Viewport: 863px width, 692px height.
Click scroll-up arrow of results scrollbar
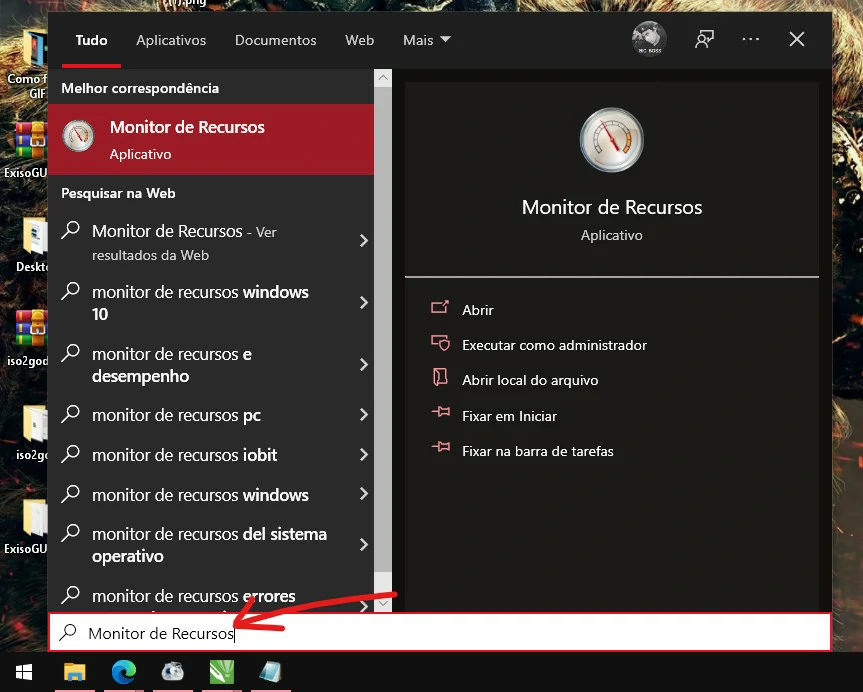pos(383,78)
